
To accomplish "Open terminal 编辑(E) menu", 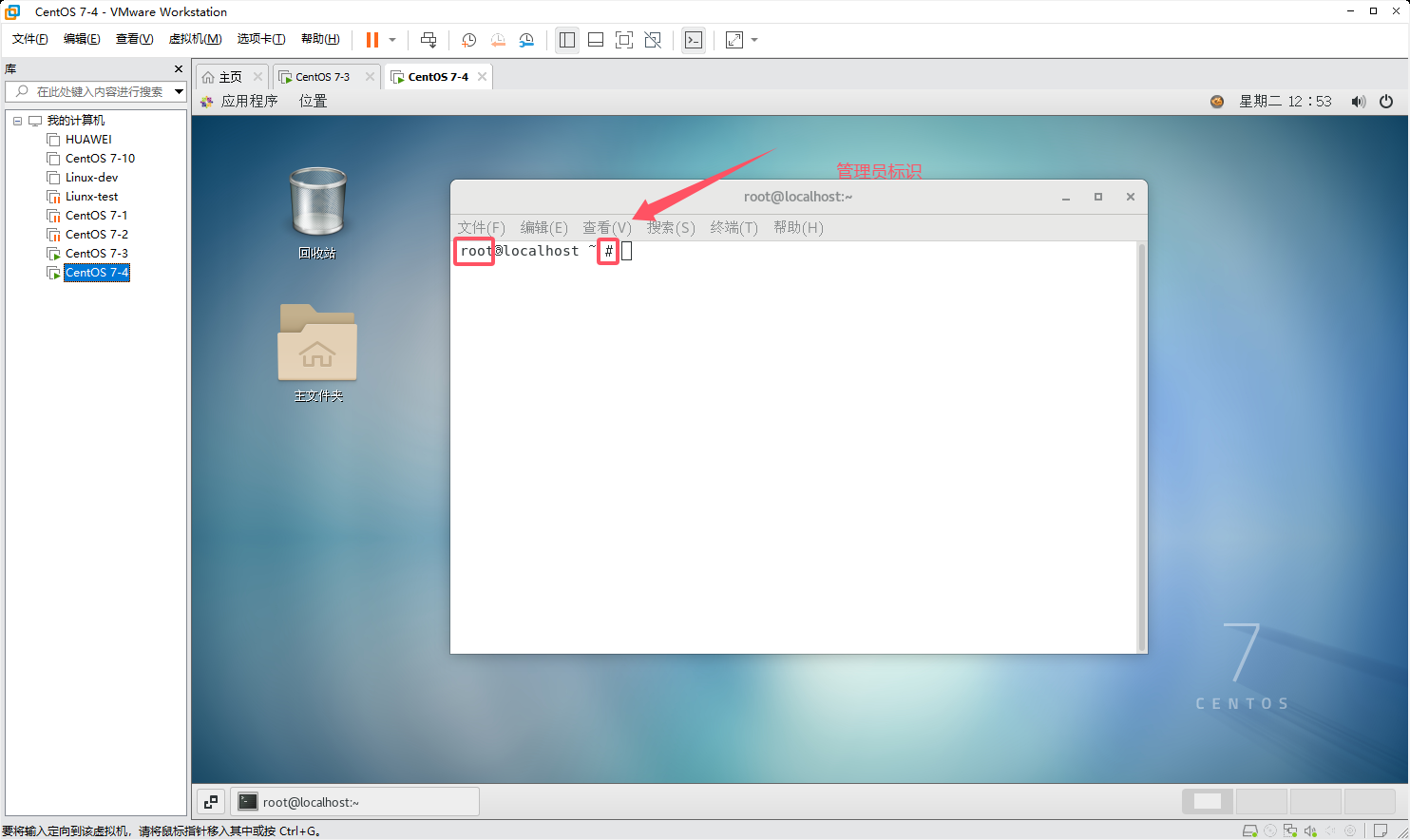I will (x=543, y=227).
